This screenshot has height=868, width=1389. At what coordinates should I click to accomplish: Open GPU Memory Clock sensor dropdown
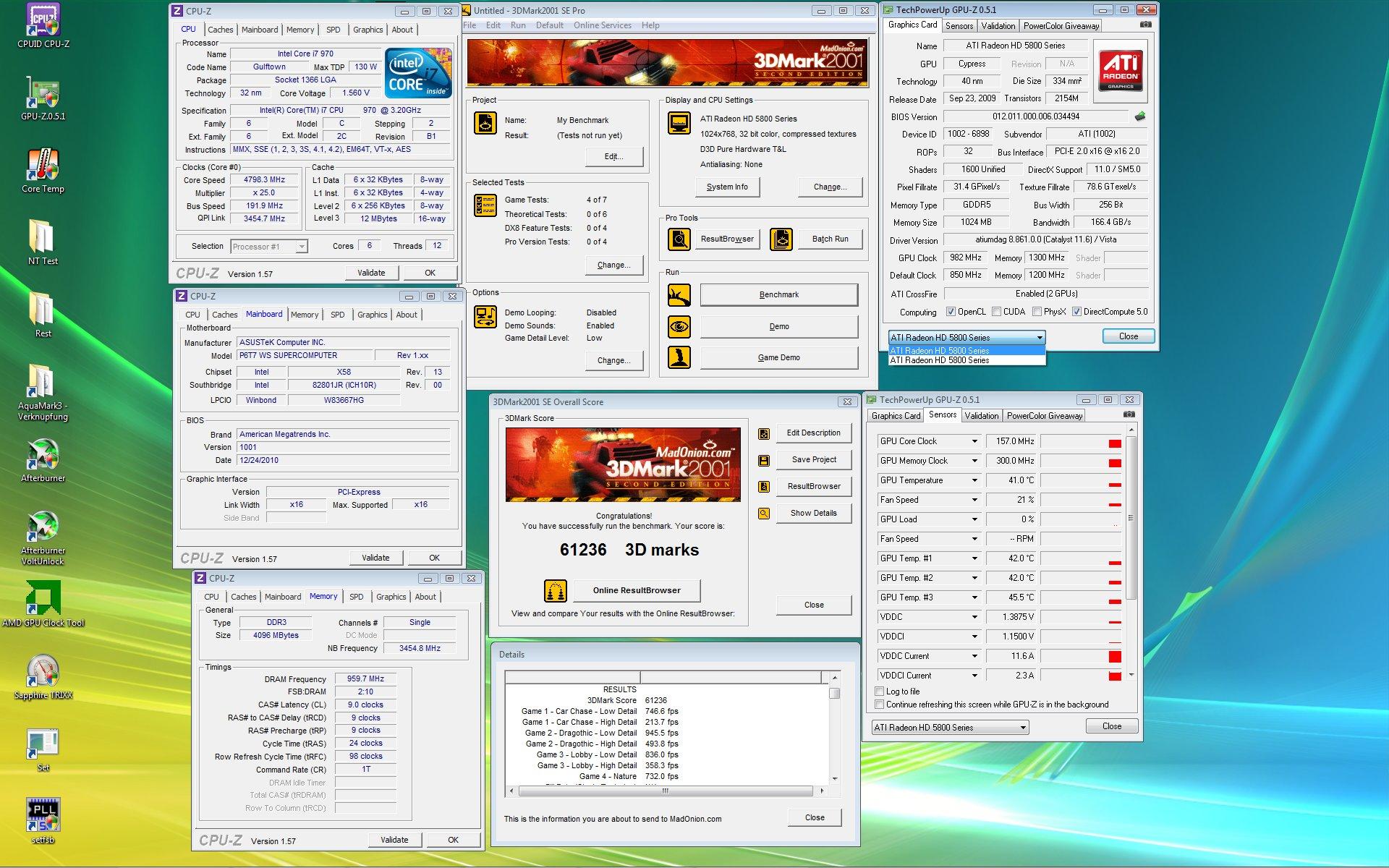pyautogui.click(x=974, y=461)
